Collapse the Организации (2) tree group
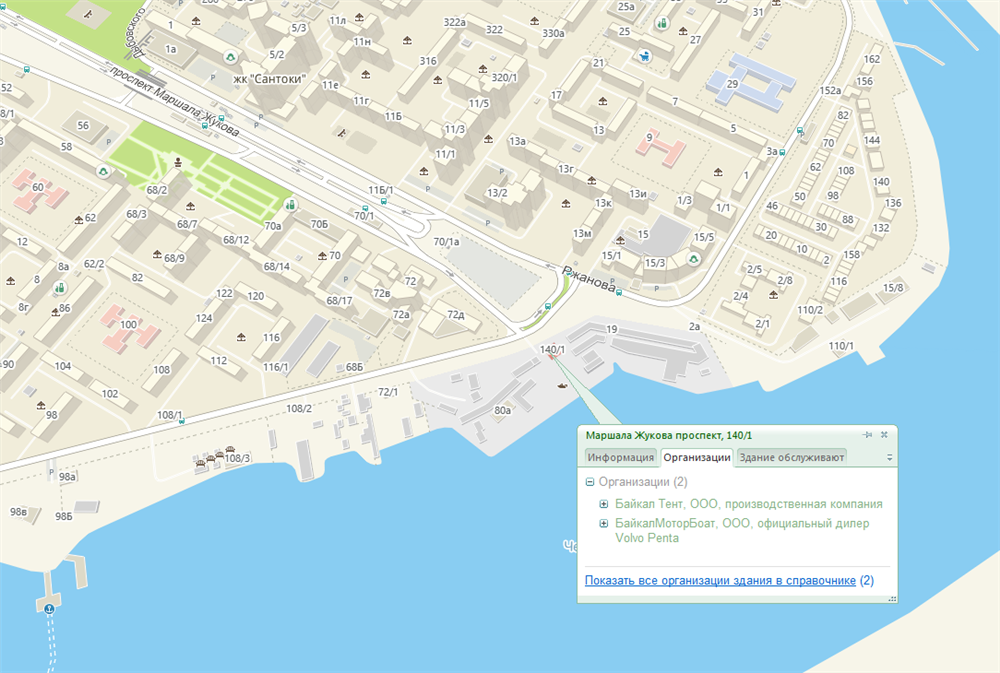1000x673 pixels. click(x=590, y=482)
